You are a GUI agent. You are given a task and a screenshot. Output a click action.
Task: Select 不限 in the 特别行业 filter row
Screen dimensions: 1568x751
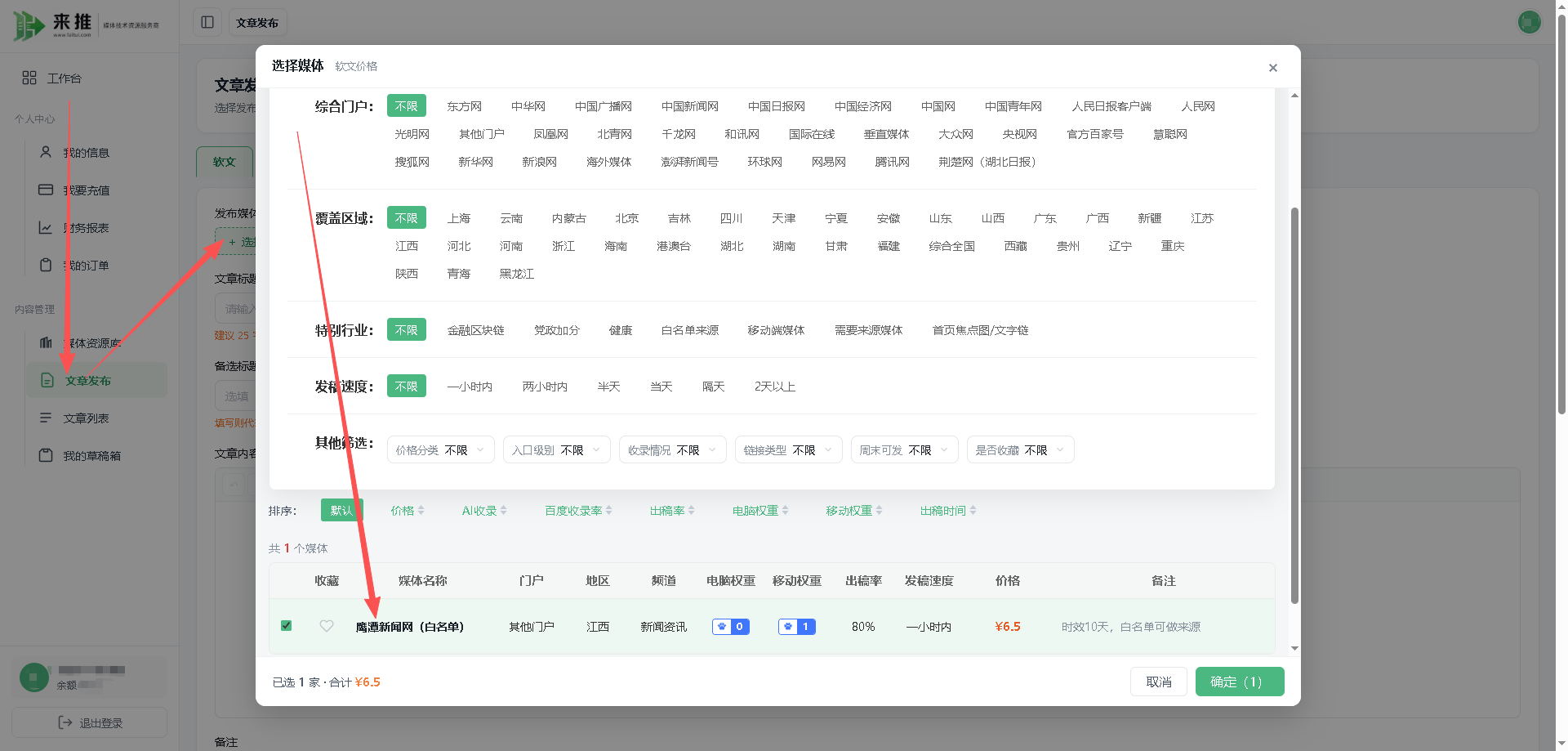pos(407,330)
